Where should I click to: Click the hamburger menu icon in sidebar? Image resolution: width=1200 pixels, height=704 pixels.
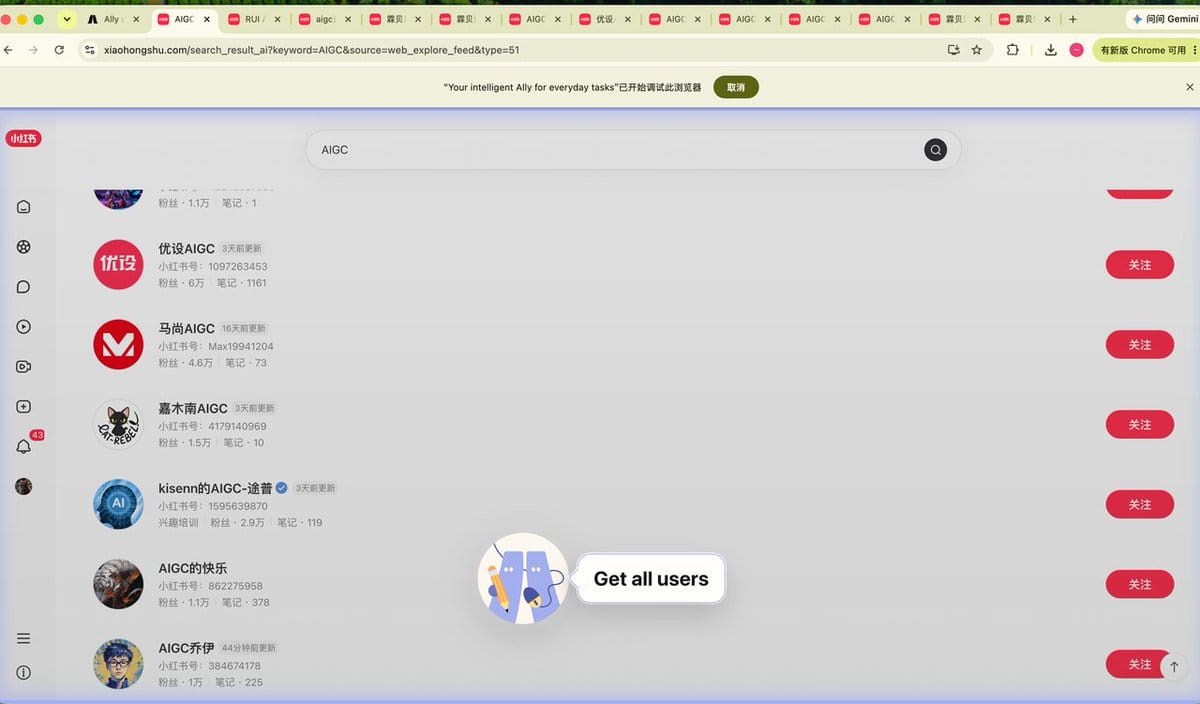point(24,638)
